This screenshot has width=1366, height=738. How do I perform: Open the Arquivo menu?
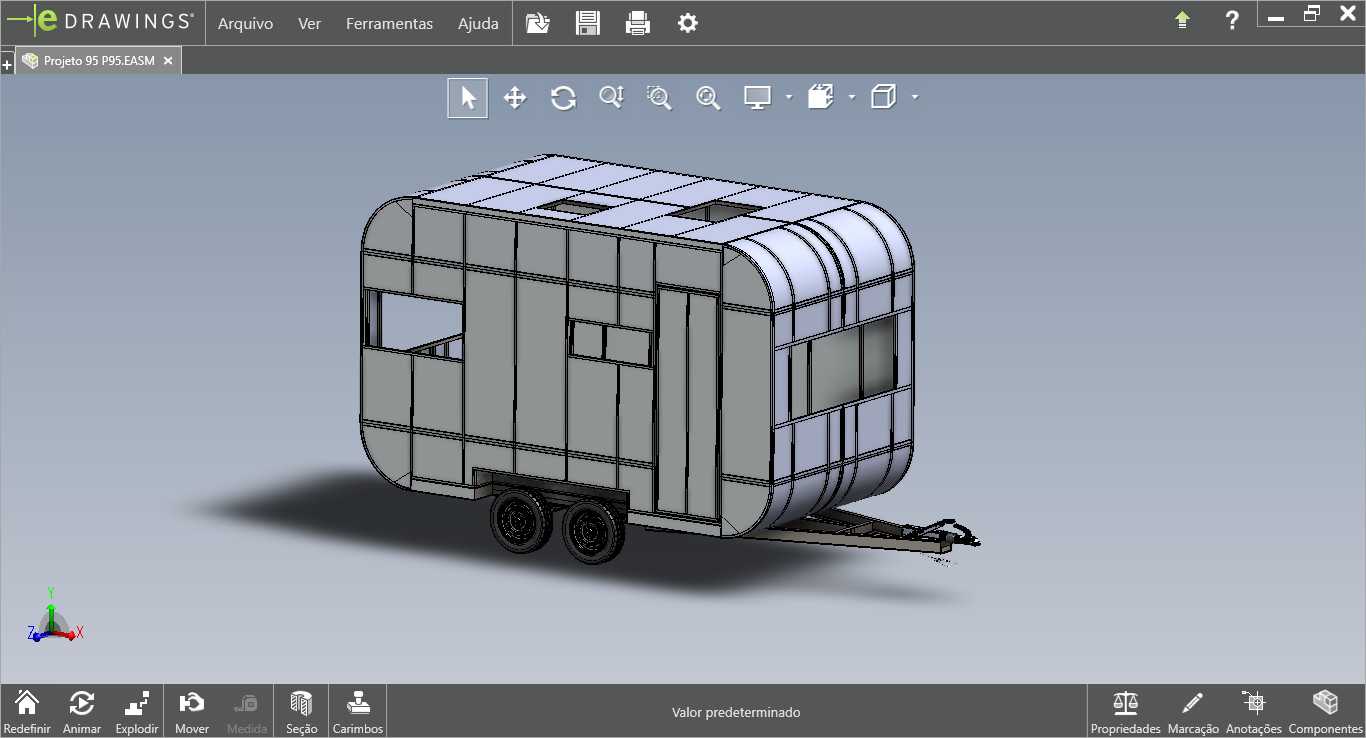click(245, 23)
